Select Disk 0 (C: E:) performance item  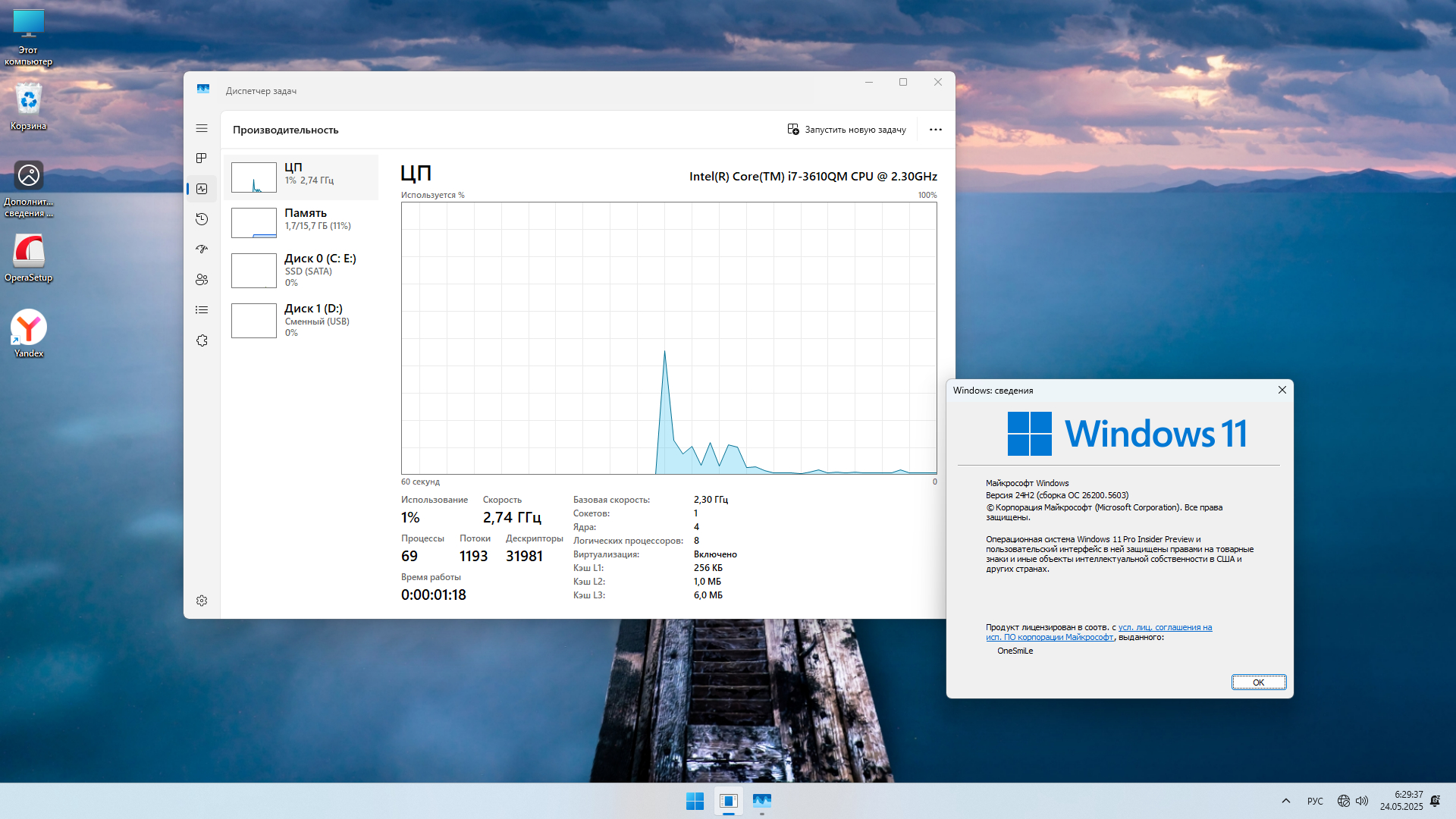301,270
